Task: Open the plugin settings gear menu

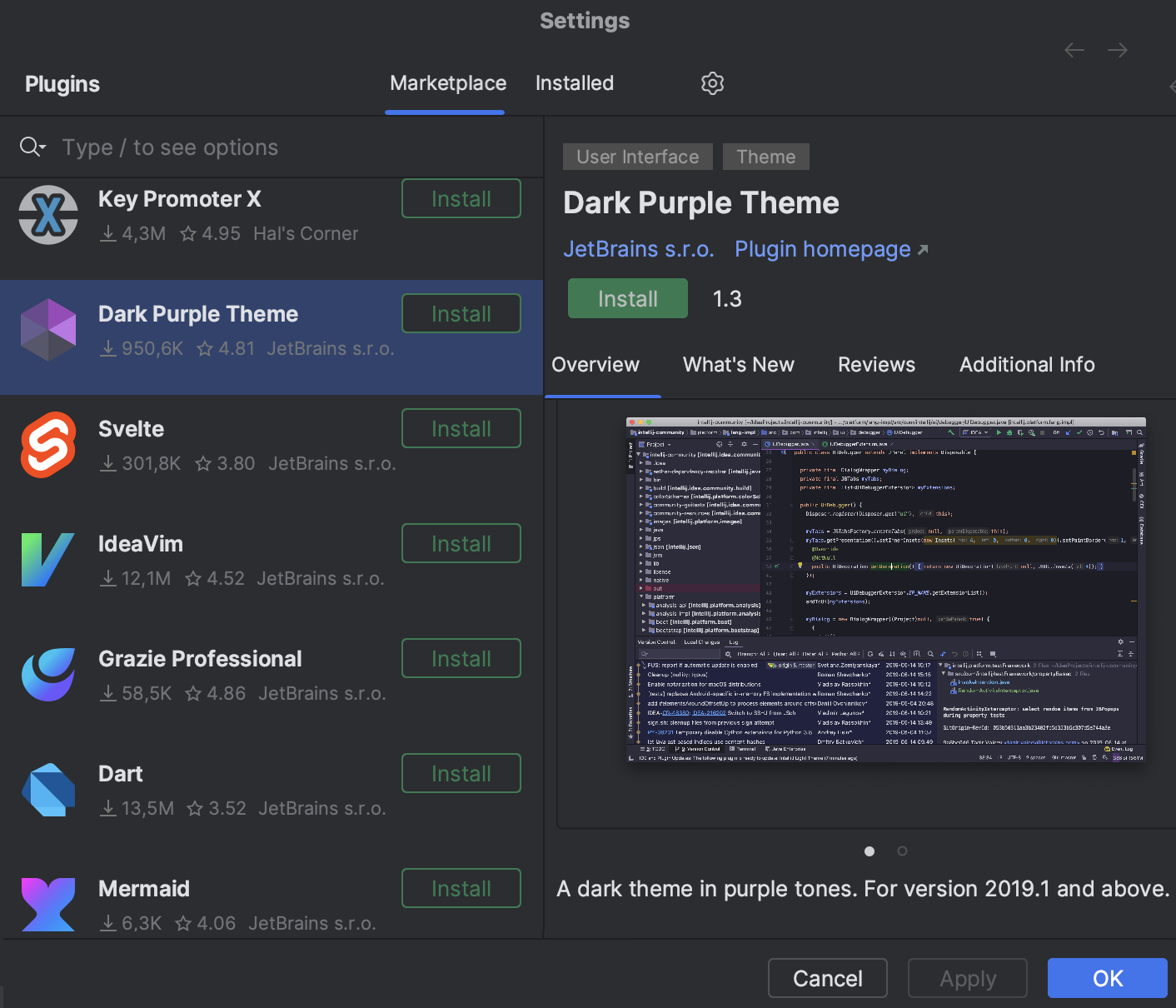Action: (712, 83)
